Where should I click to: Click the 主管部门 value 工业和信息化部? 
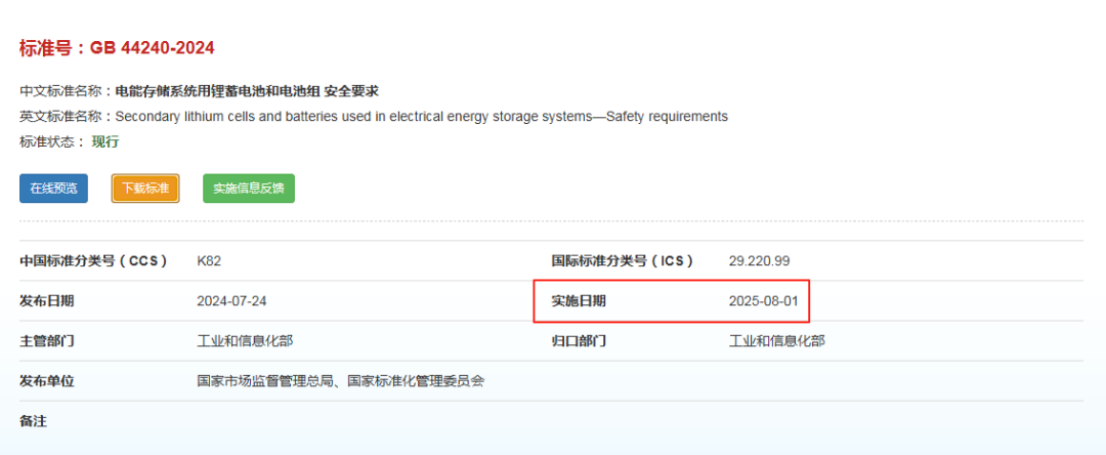245,341
